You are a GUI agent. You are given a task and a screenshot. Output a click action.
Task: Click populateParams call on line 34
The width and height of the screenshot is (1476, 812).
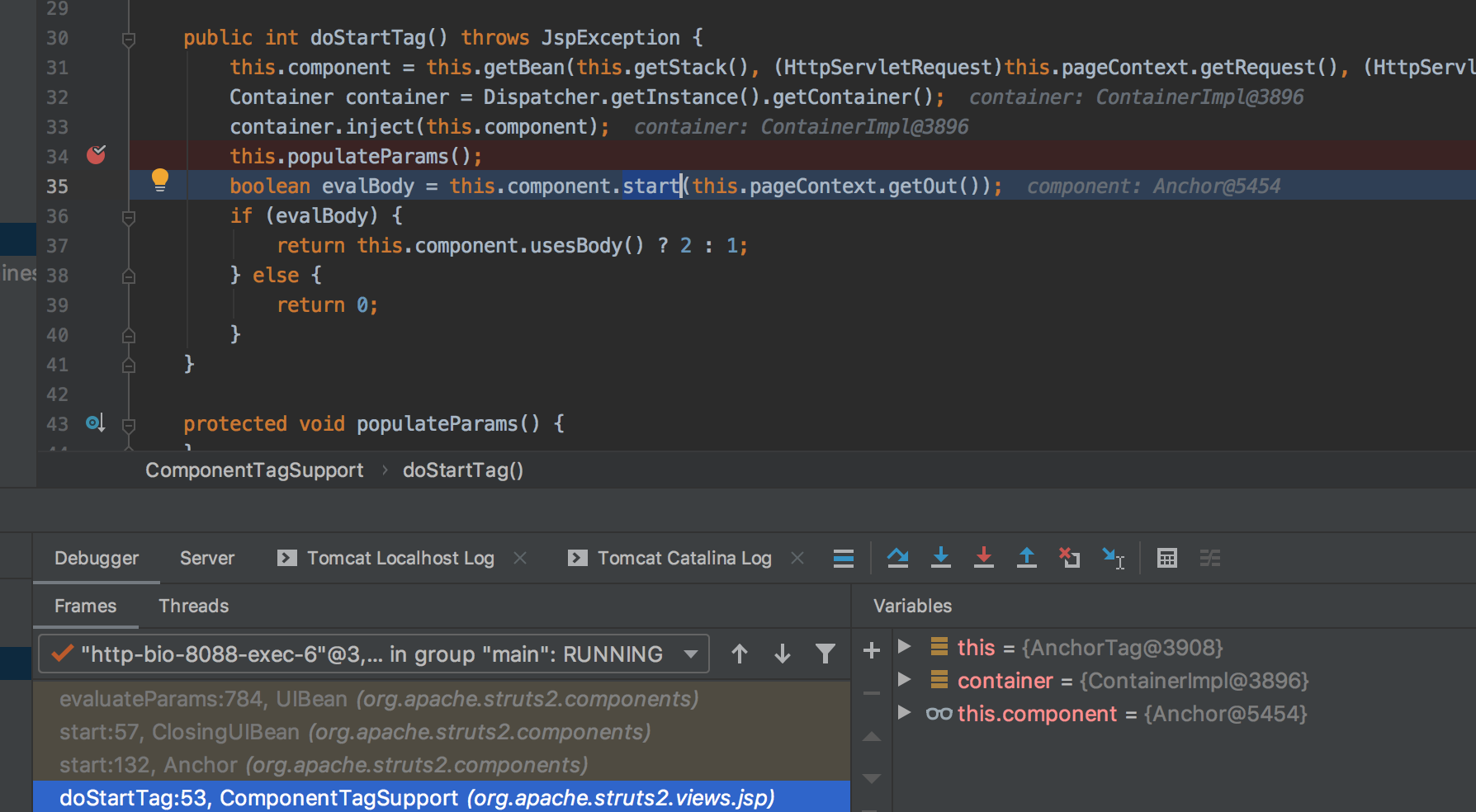pyautogui.click(x=378, y=157)
